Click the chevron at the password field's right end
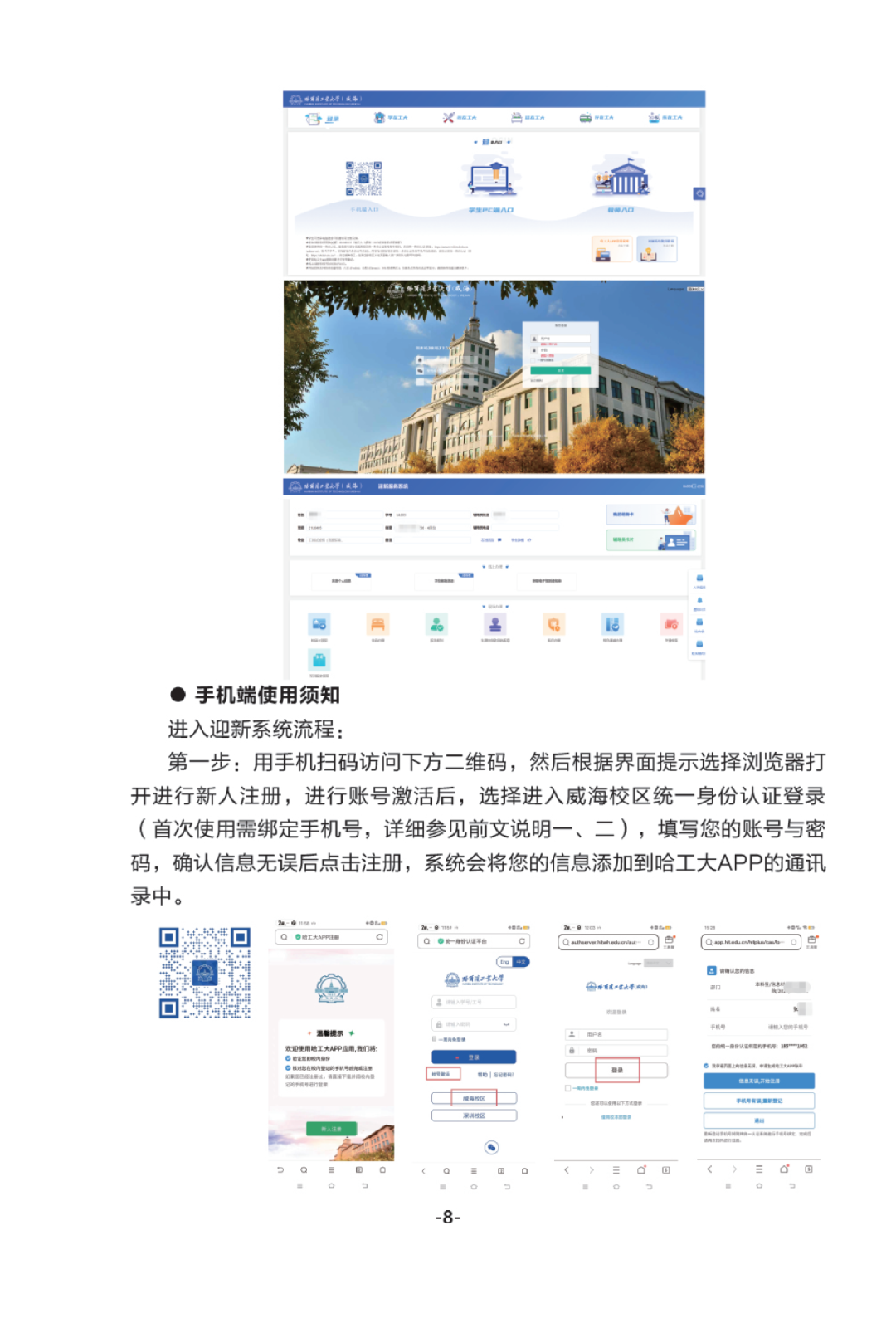The image size is (896, 1318). pyautogui.click(x=506, y=1025)
